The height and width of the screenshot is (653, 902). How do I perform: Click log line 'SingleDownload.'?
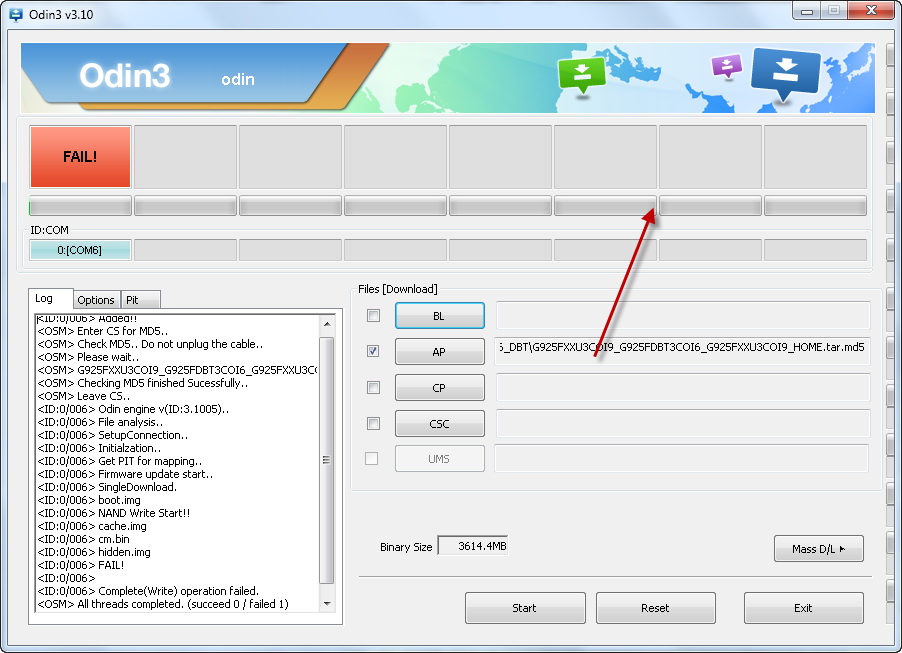[107, 487]
